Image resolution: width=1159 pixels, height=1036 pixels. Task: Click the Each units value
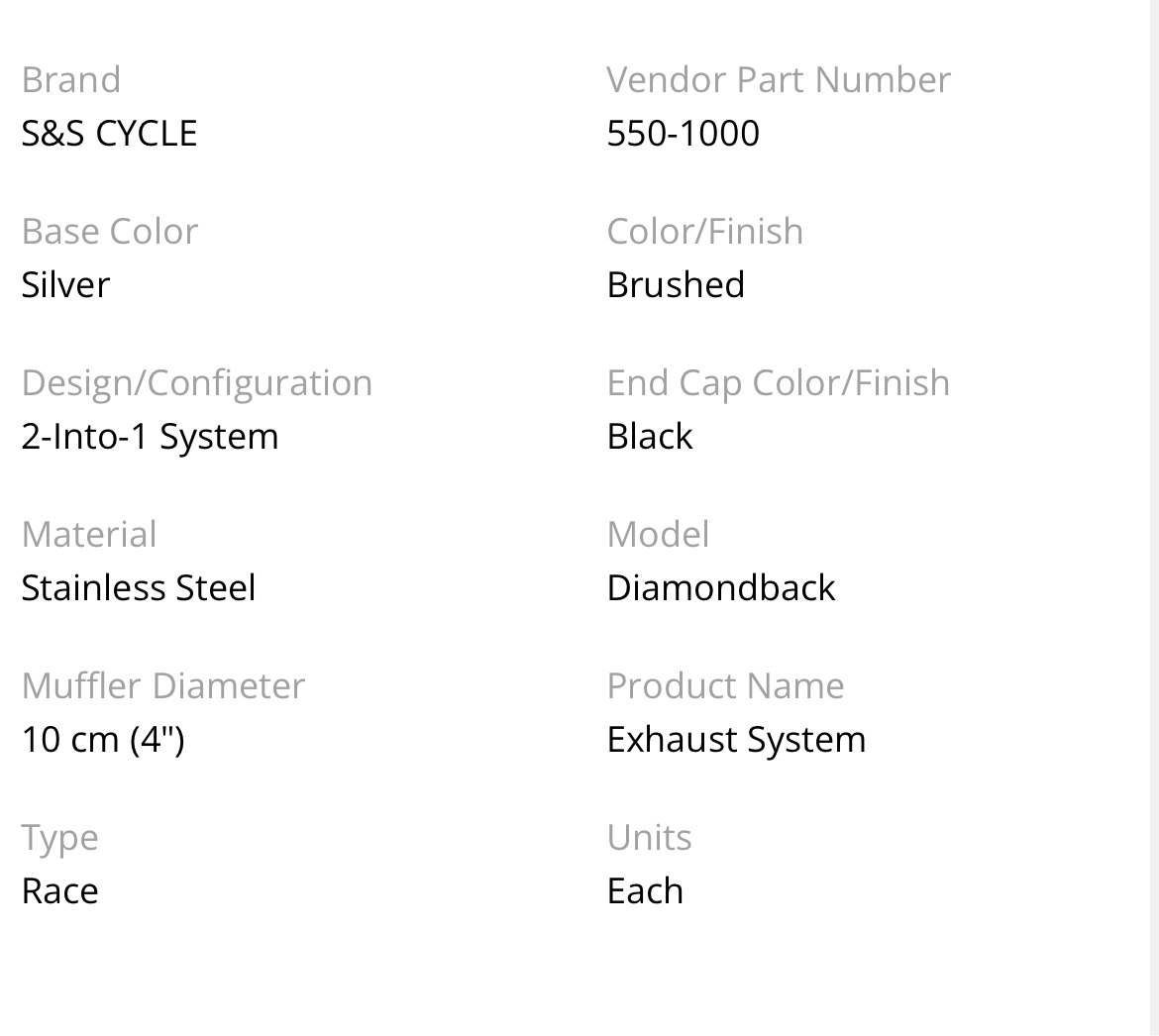(645, 891)
